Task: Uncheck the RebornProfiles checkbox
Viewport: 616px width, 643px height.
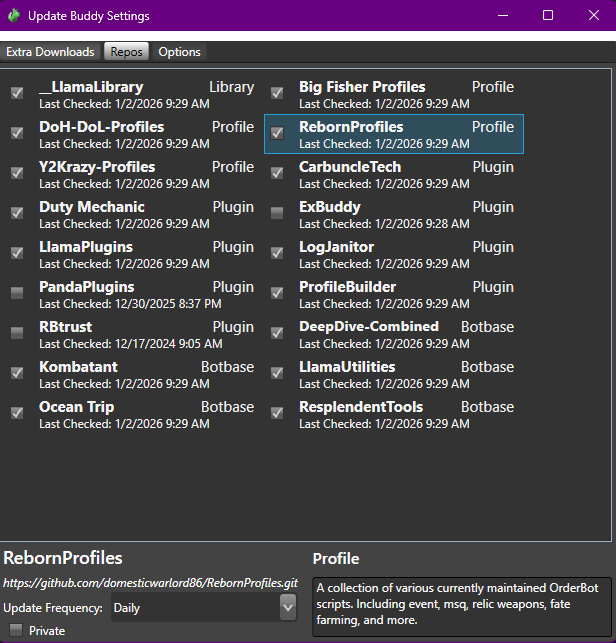Action: pyautogui.click(x=277, y=133)
